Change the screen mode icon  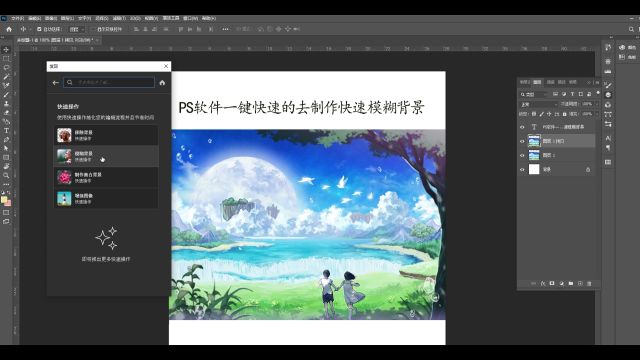pos(6,222)
